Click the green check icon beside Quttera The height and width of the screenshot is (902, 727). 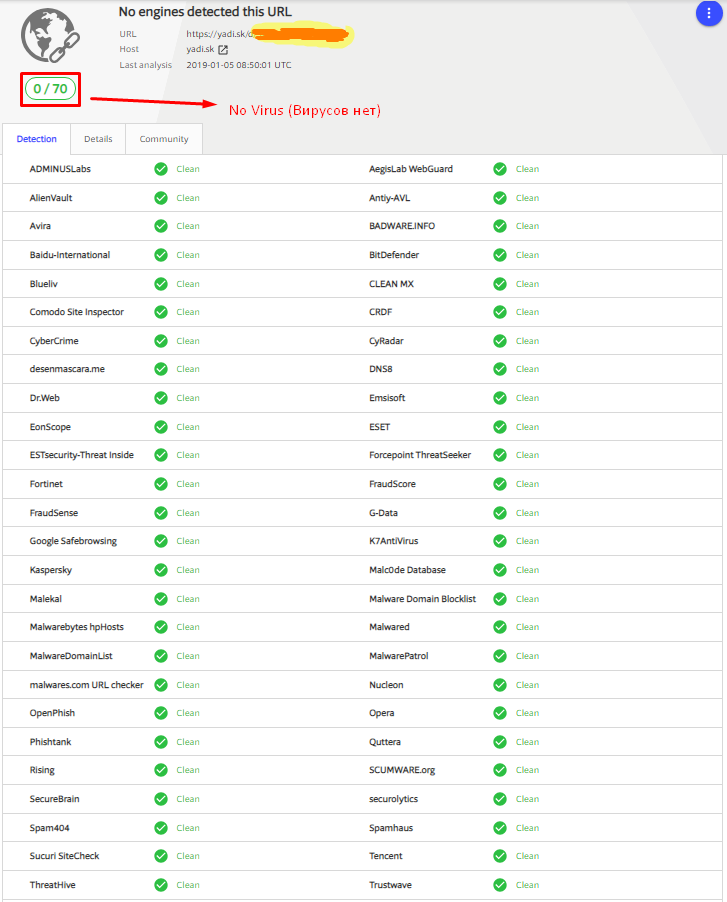click(x=500, y=742)
